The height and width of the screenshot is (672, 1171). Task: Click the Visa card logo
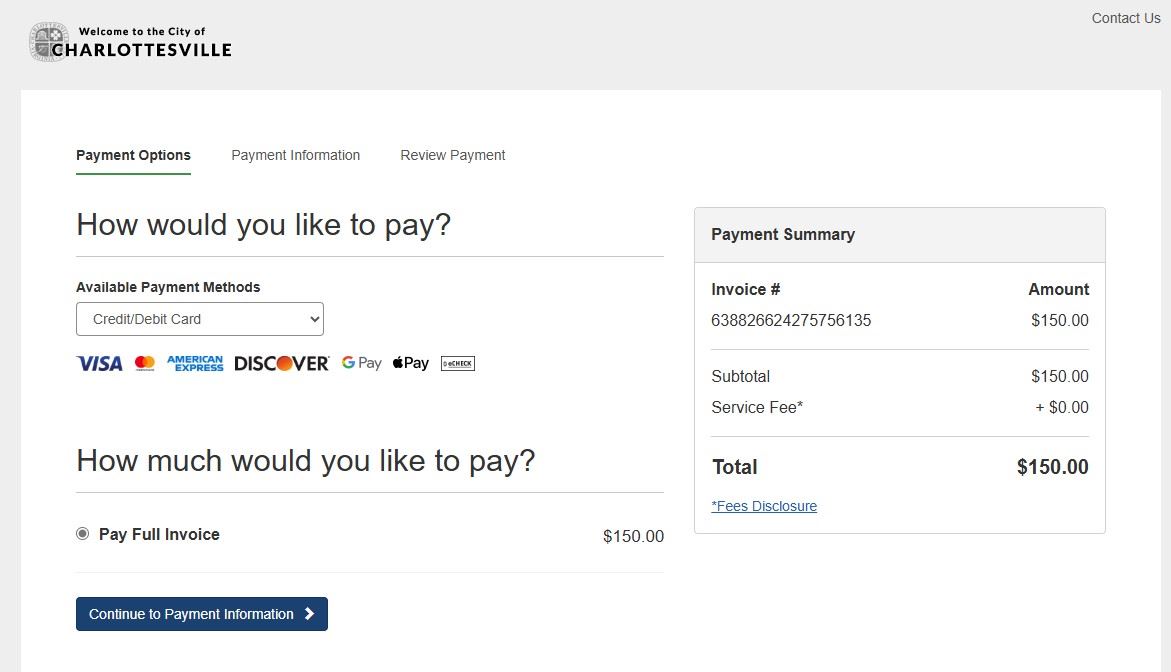tap(99, 363)
